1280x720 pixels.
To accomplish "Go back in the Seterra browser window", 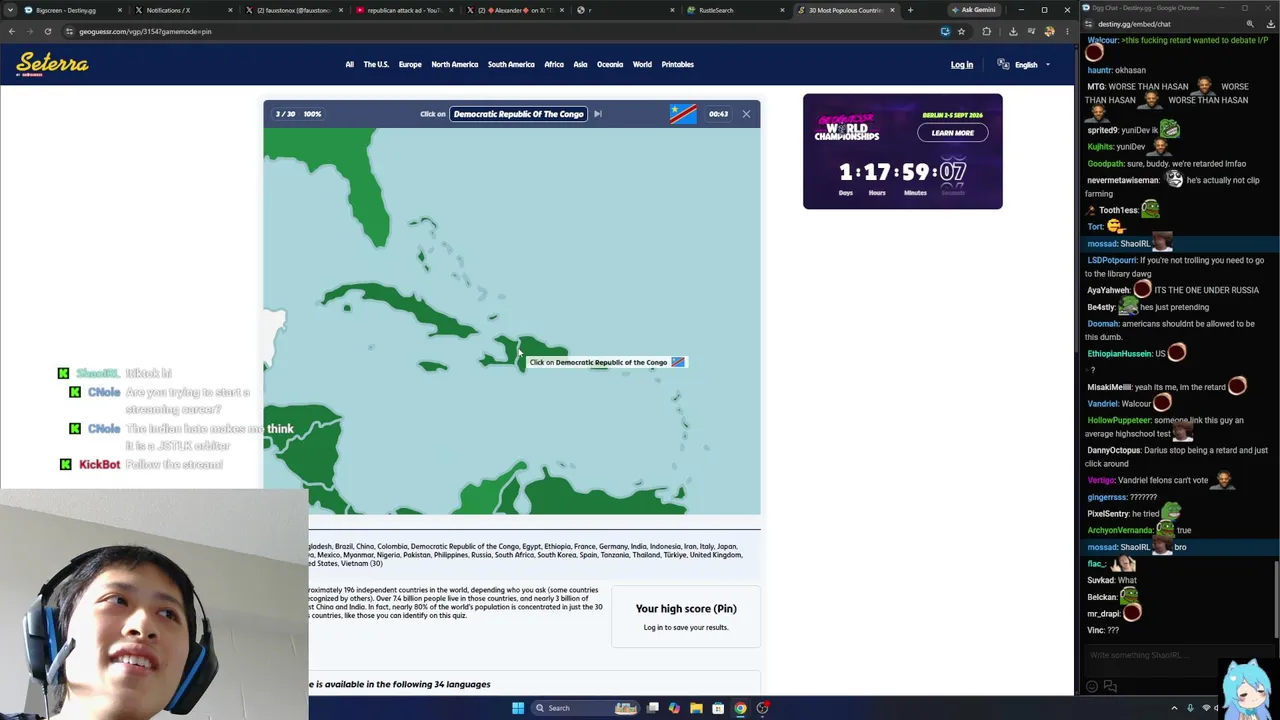I will coord(12,31).
